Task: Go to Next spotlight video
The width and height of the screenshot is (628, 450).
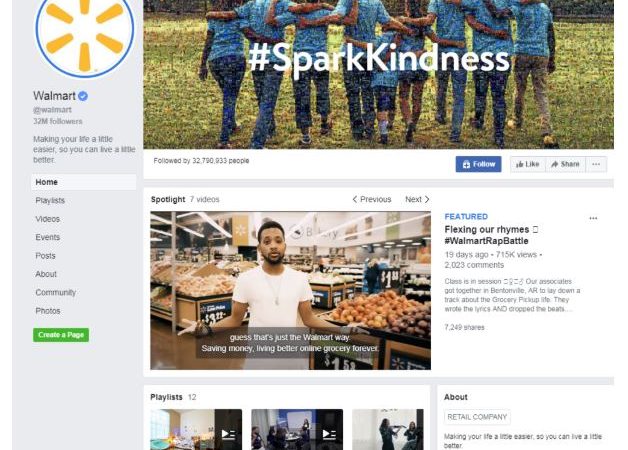Action: pos(417,199)
